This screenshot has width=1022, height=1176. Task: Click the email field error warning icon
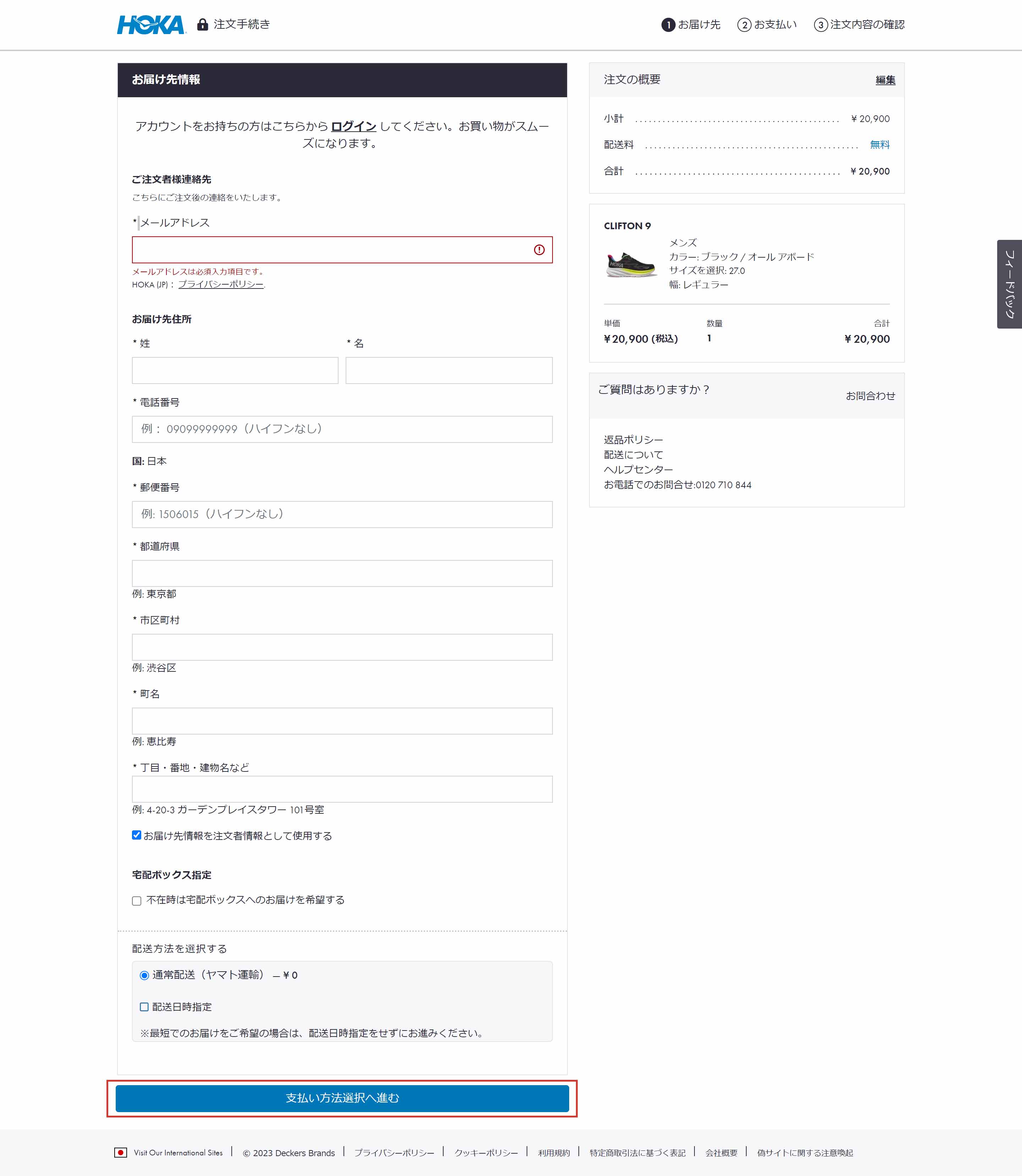(539, 250)
